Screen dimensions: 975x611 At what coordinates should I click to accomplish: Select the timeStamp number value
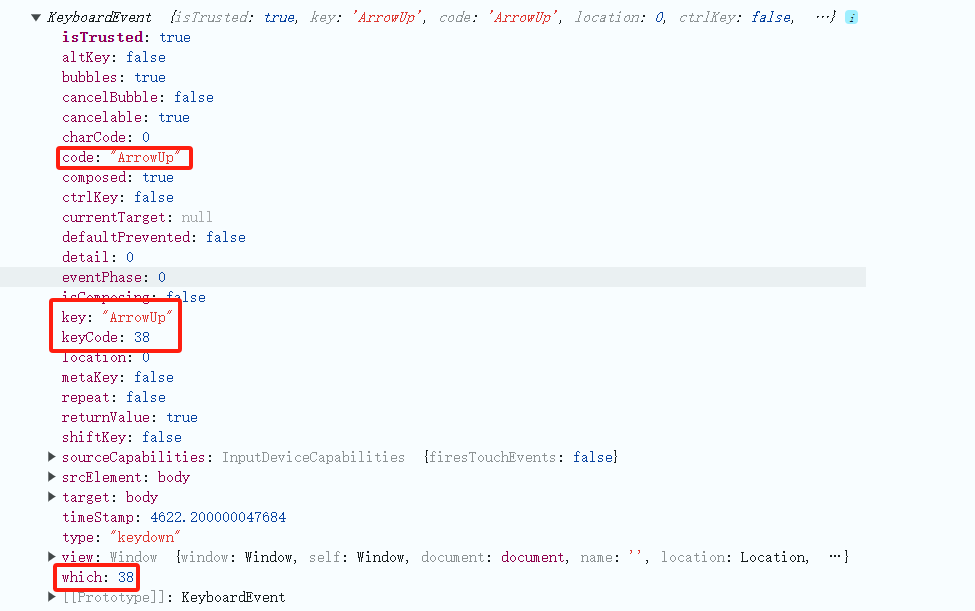pyautogui.click(x=217, y=517)
